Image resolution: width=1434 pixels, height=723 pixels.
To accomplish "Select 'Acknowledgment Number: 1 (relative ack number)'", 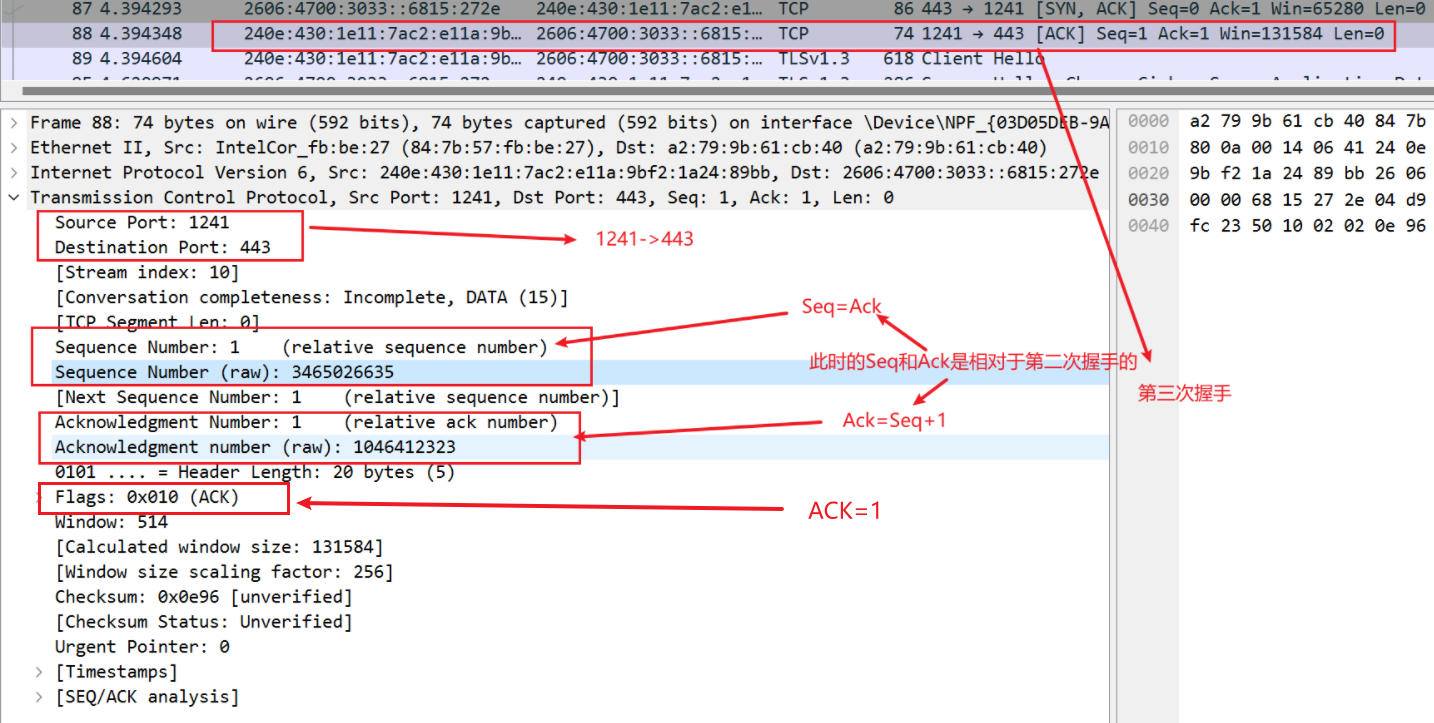I will coord(306,422).
